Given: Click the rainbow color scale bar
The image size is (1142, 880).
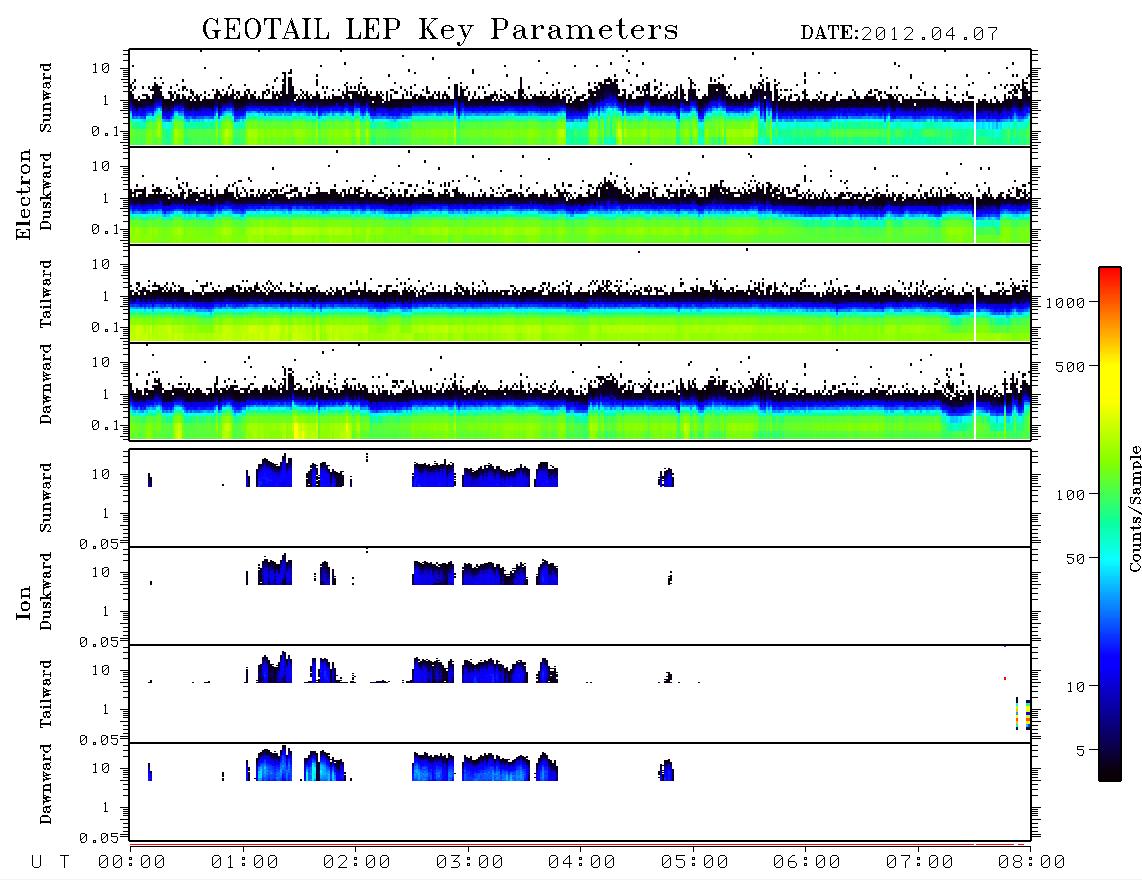Looking at the screenshot, I should point(1109,524).
